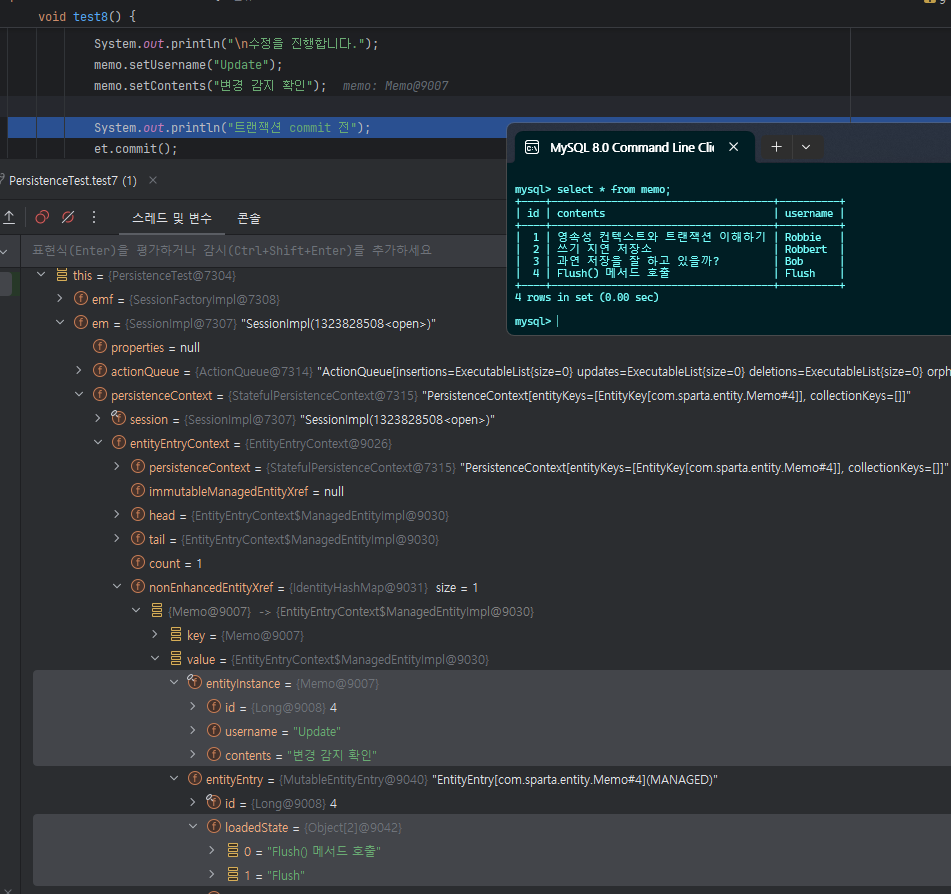The image size is (951, 894).
Task: Collapse the 'this' variable node
Action: click(x=41, y=275)
